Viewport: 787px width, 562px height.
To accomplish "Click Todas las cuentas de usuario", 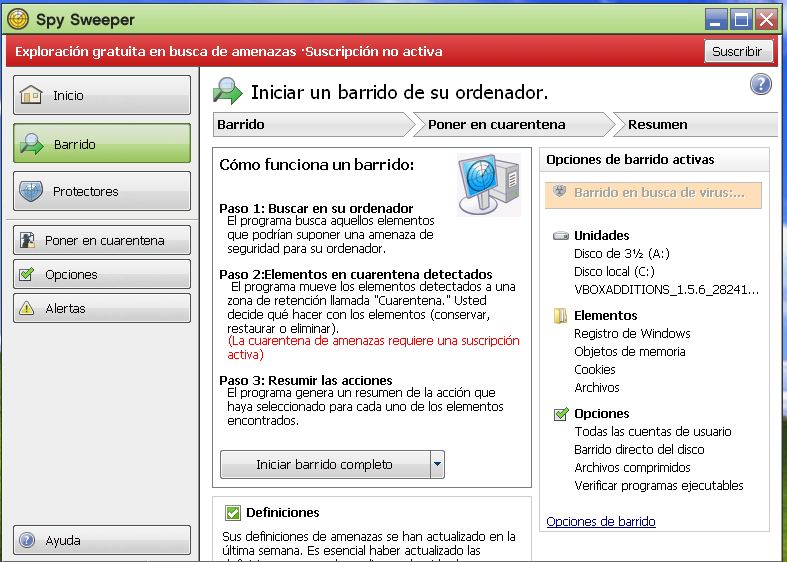I will [x=653, y=432].
